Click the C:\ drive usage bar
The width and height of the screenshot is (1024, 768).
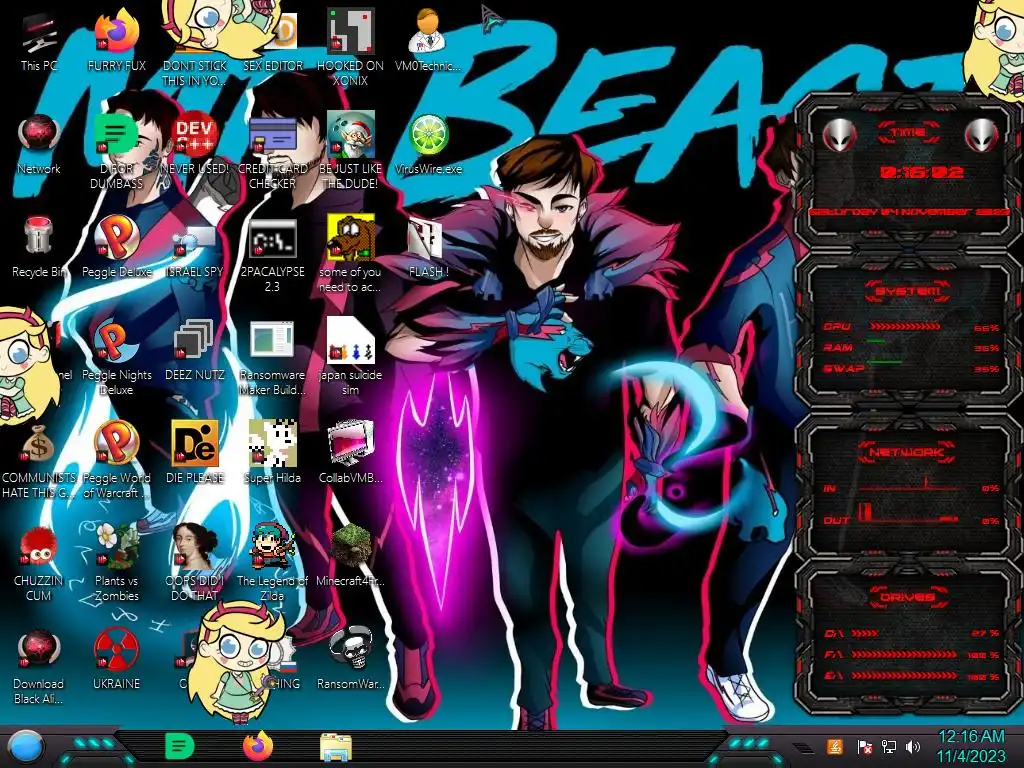[865, 633]
